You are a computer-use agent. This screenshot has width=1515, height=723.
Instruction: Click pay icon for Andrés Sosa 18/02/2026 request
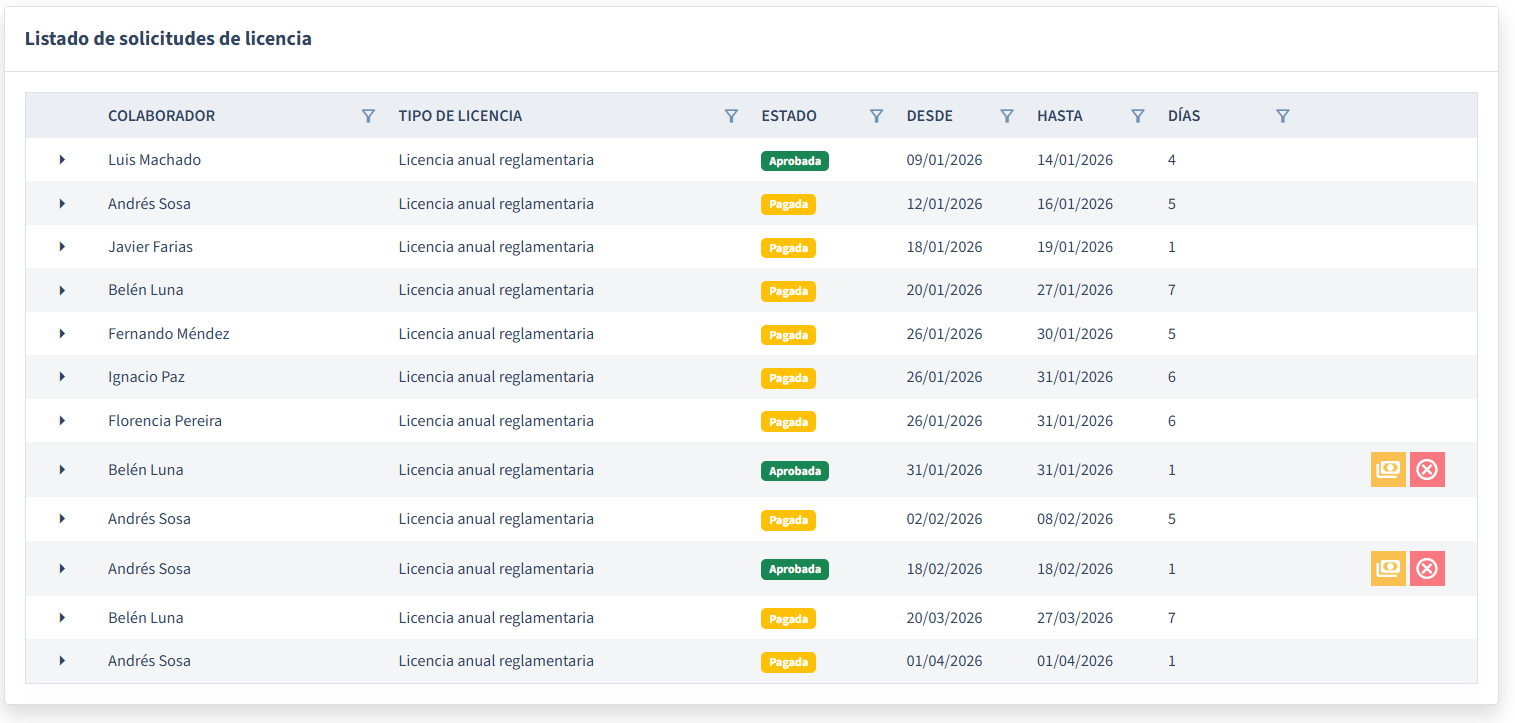[x=1387, y=569]
